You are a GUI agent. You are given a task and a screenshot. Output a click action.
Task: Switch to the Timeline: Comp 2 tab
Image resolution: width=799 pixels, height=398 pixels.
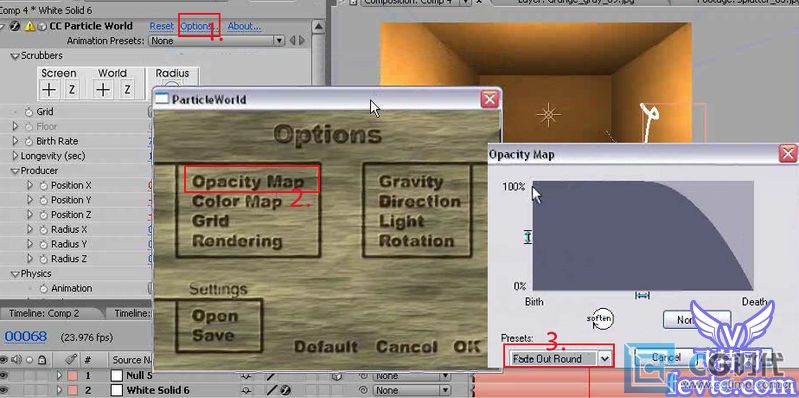point(44,313)
